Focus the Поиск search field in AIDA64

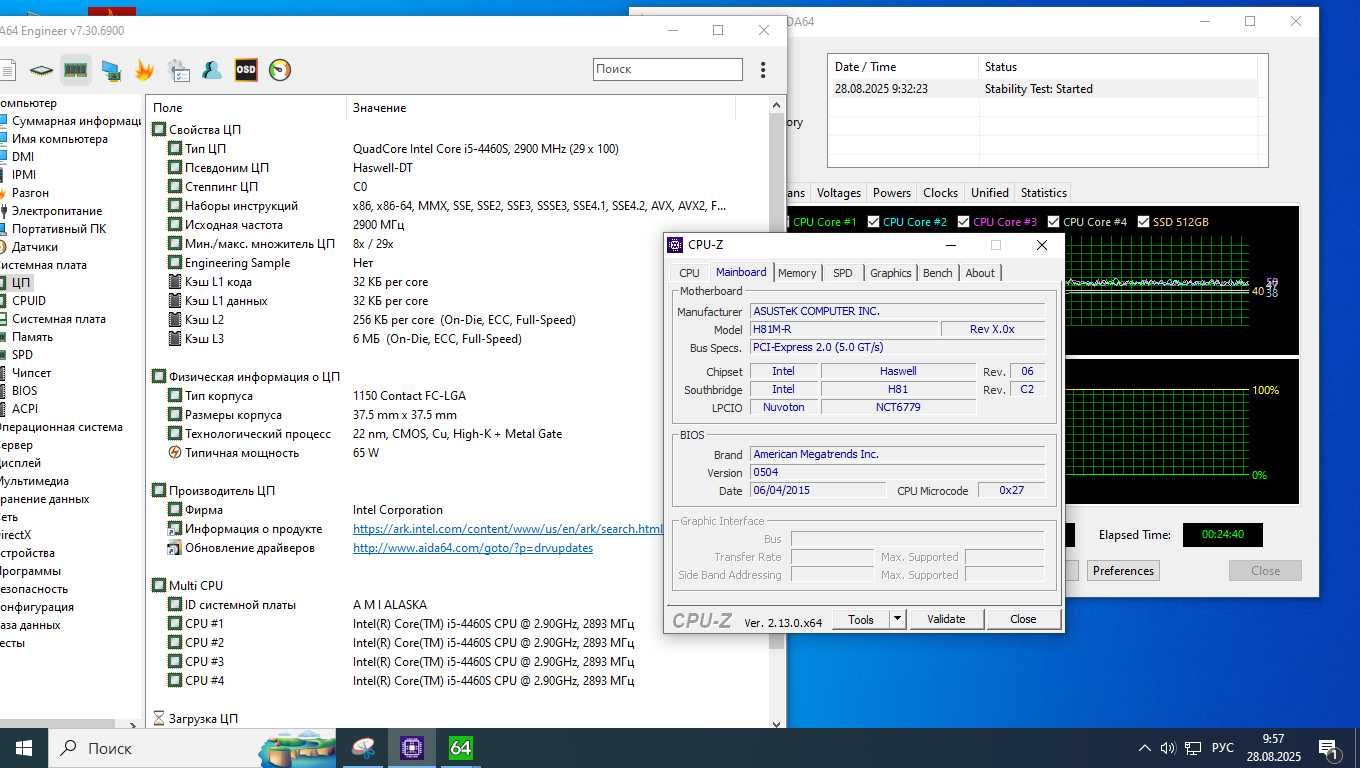[x=667, y=69]
